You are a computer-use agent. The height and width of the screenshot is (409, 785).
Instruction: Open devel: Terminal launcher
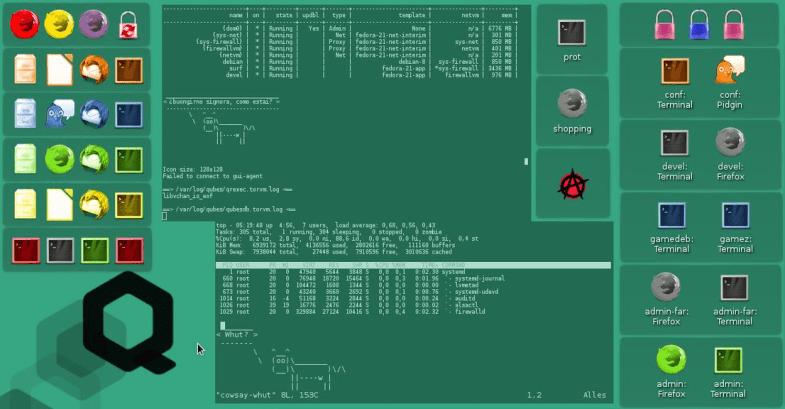pyautogui.click(x=674, y=143)
